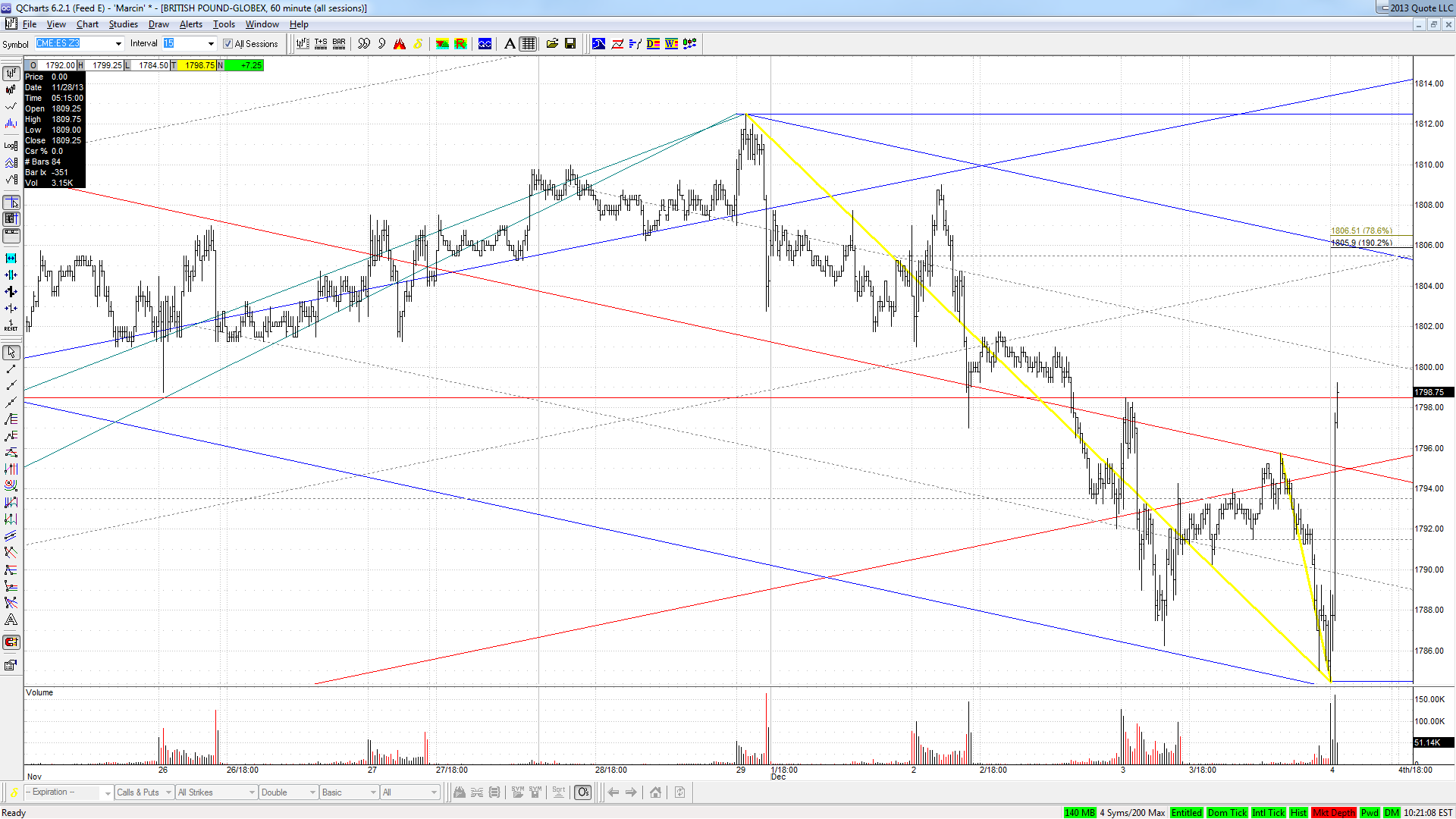Image resolution: width=1456 pixels, height=819 pixels.
Task: Click the back arrow navigation button
Action: (613, 792)
